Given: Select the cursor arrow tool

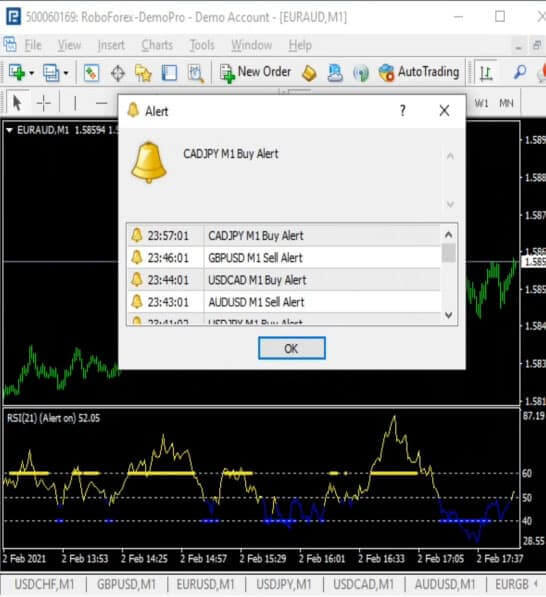Looking at the screenshot, I should coord(17,103).
